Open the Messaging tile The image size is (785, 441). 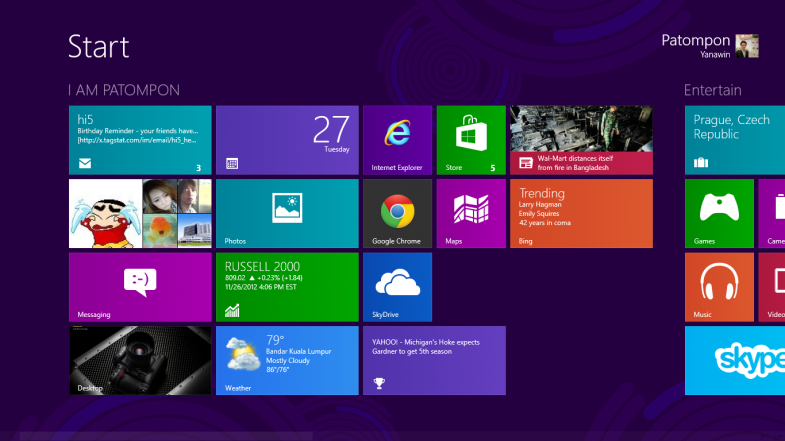point(140,286)
